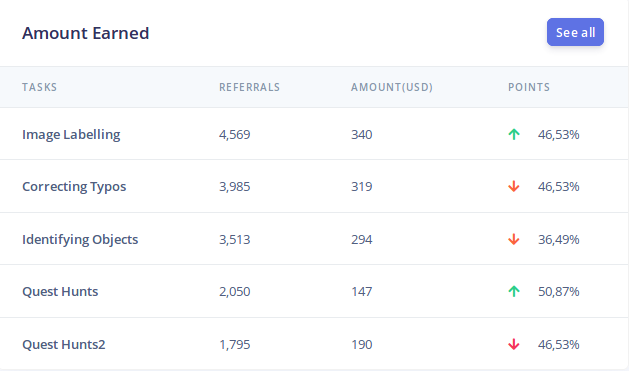Open the Identifying Objects task
The image size is (629, 371).
[80, 239]
